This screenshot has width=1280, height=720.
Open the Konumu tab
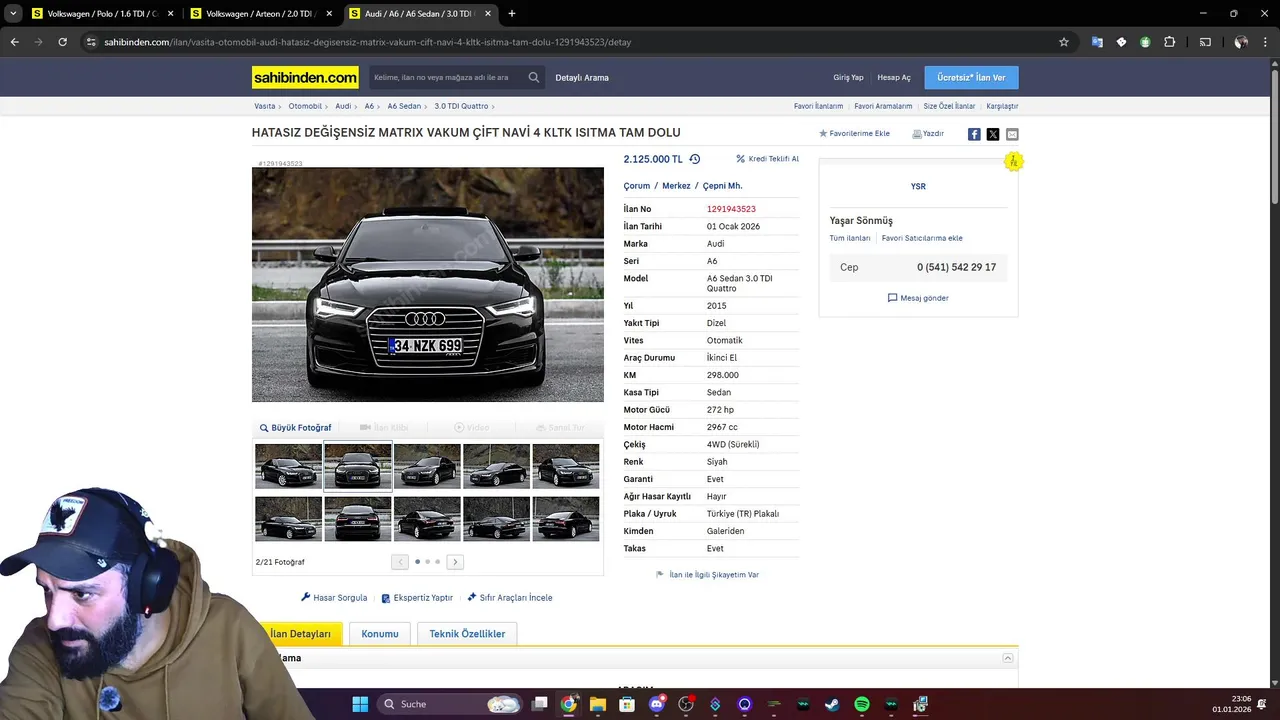coord(380,634)
